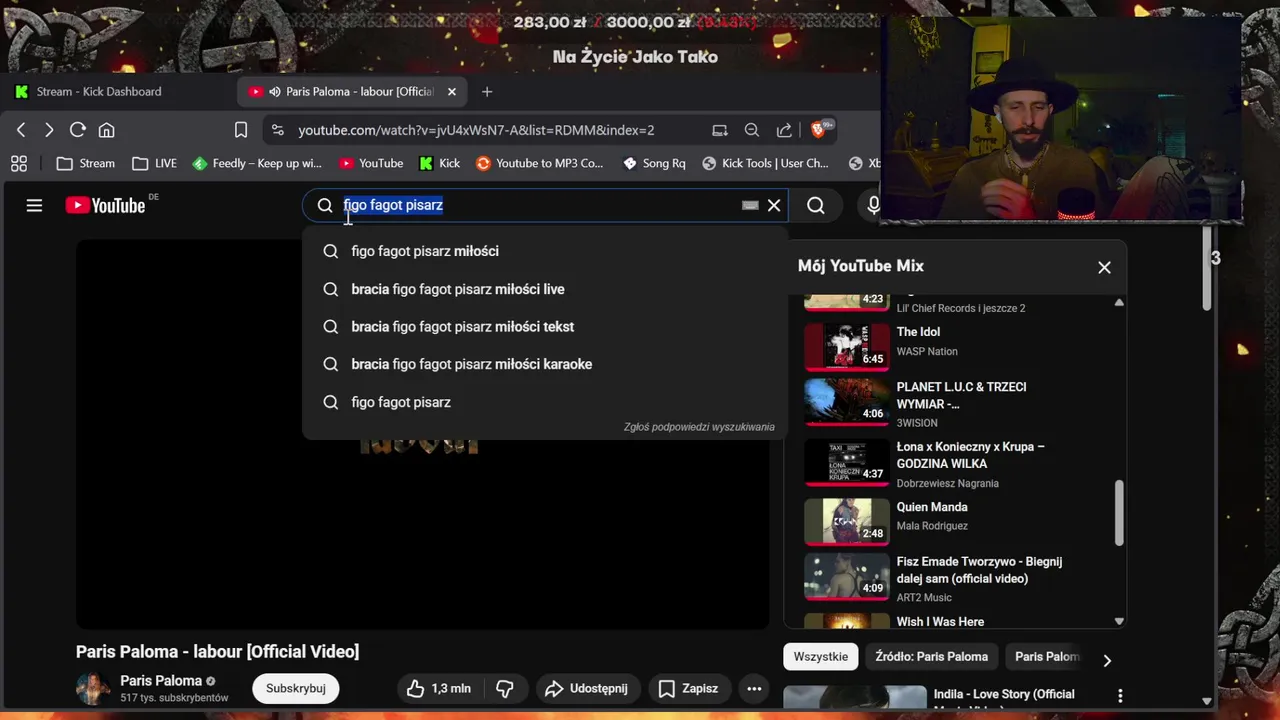Go to YouTube home via logo

click(106, 205)
